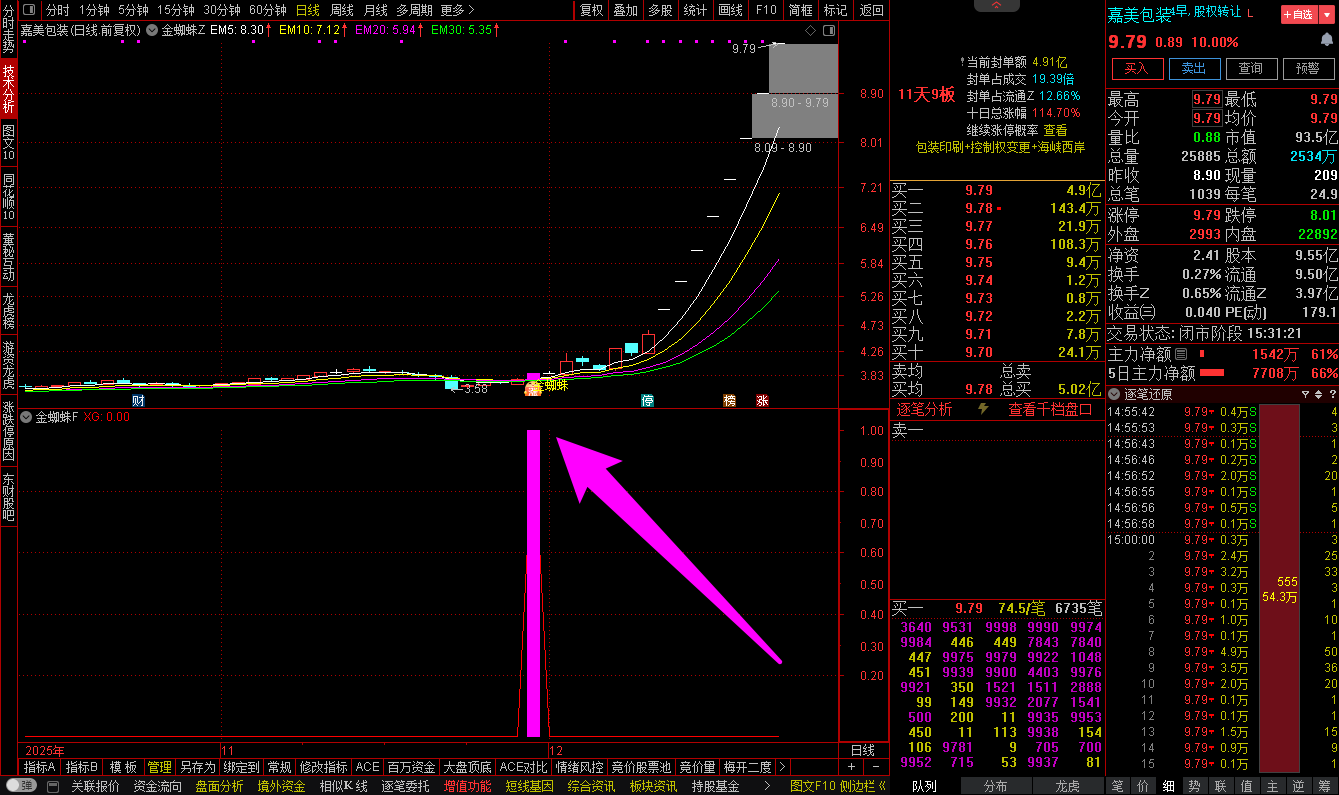Click the 买入 buy button
The image size is (1339, 795).
1137,68
